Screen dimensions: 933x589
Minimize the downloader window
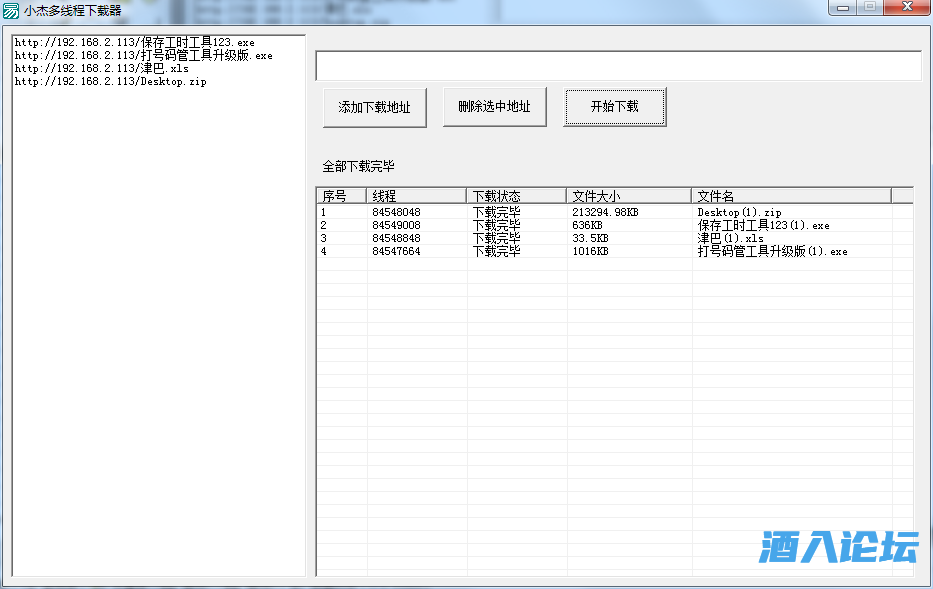point(842,8)
